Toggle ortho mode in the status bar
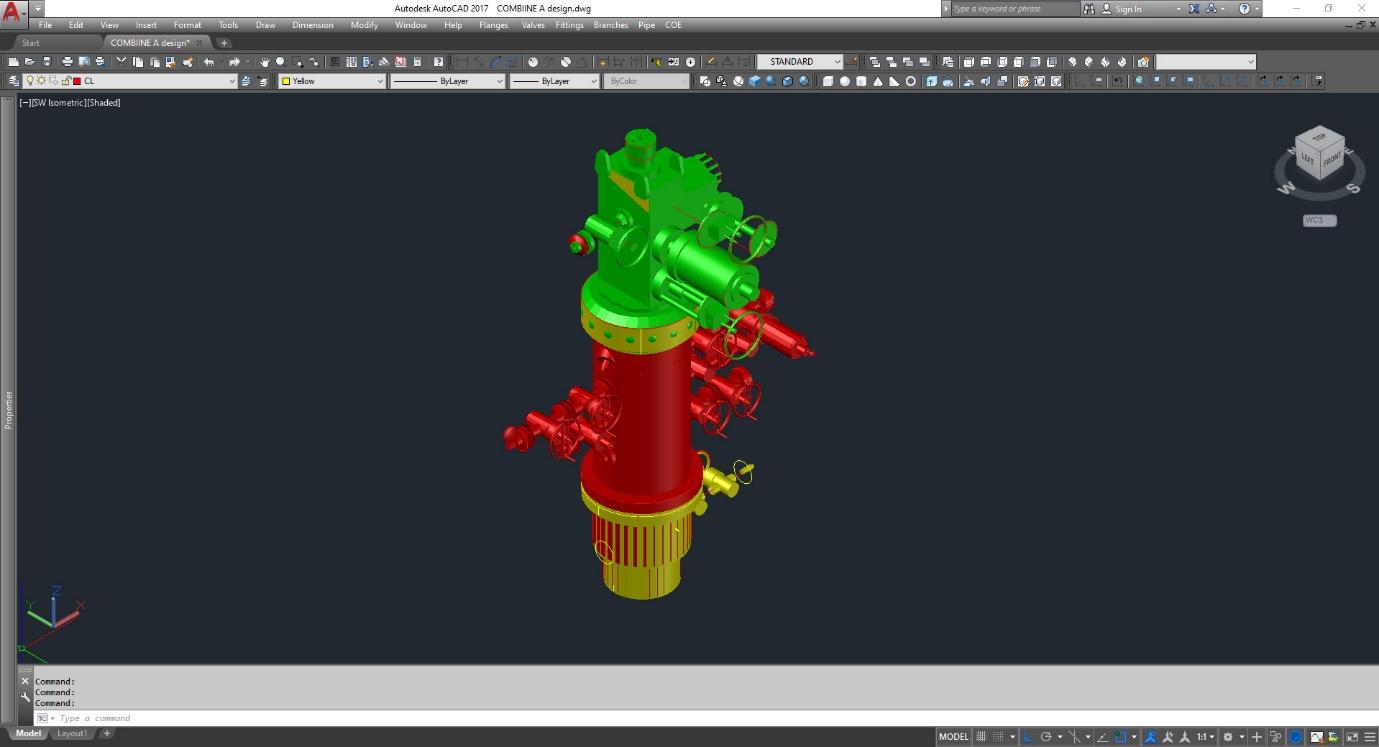This screenshot has height=747, width=1379. click(1028, 737)
